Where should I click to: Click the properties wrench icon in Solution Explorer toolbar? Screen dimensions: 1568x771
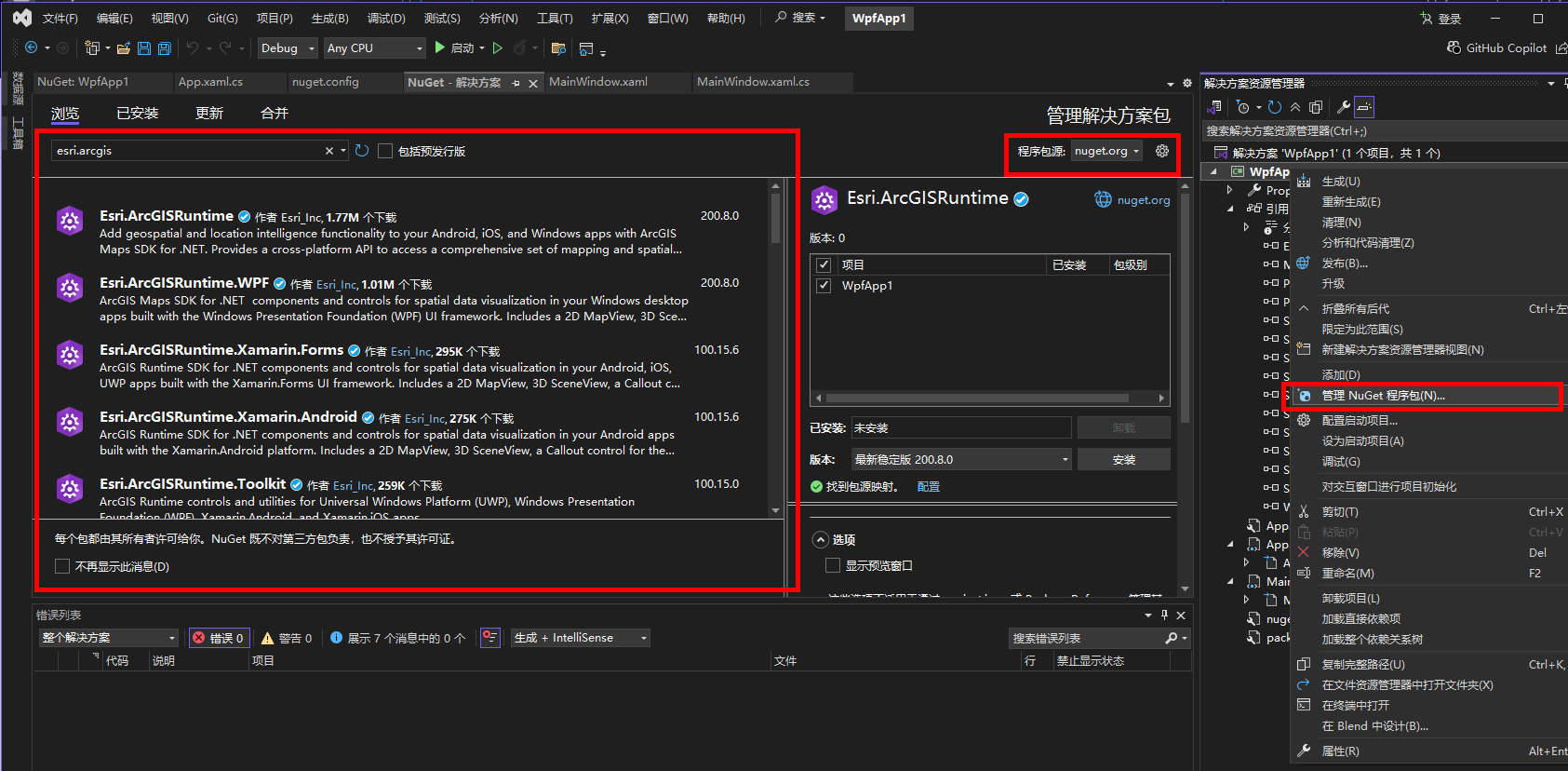(x=1344, y=107)
